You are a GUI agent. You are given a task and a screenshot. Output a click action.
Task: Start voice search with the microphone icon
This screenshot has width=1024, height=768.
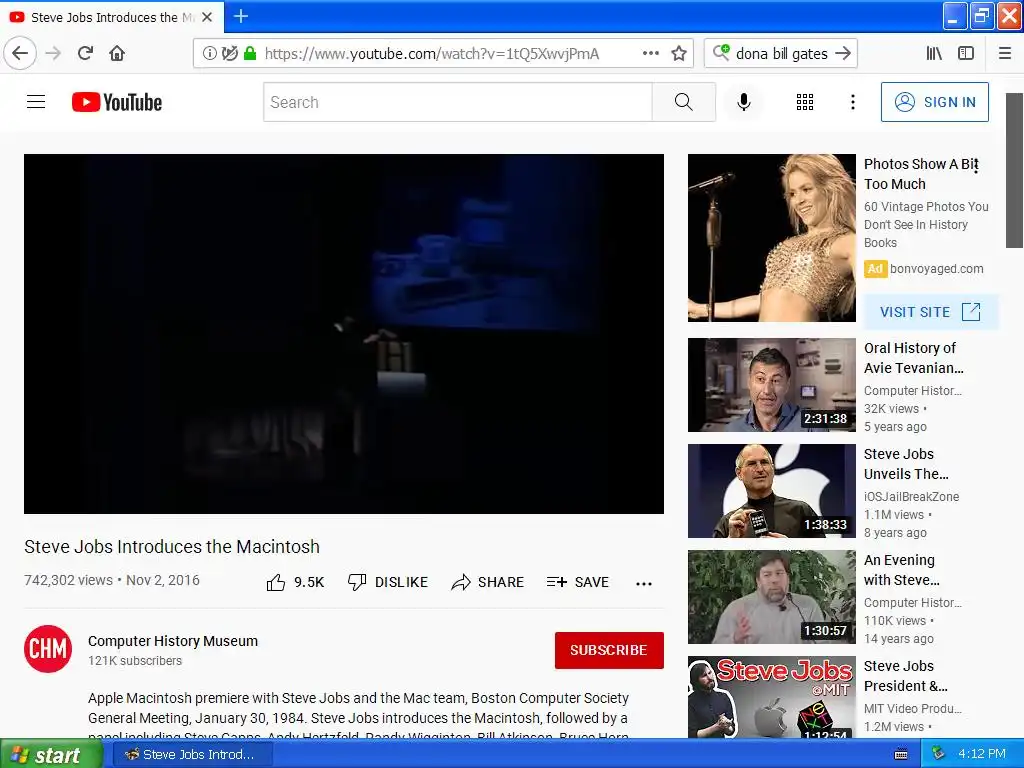click(743, 102)
